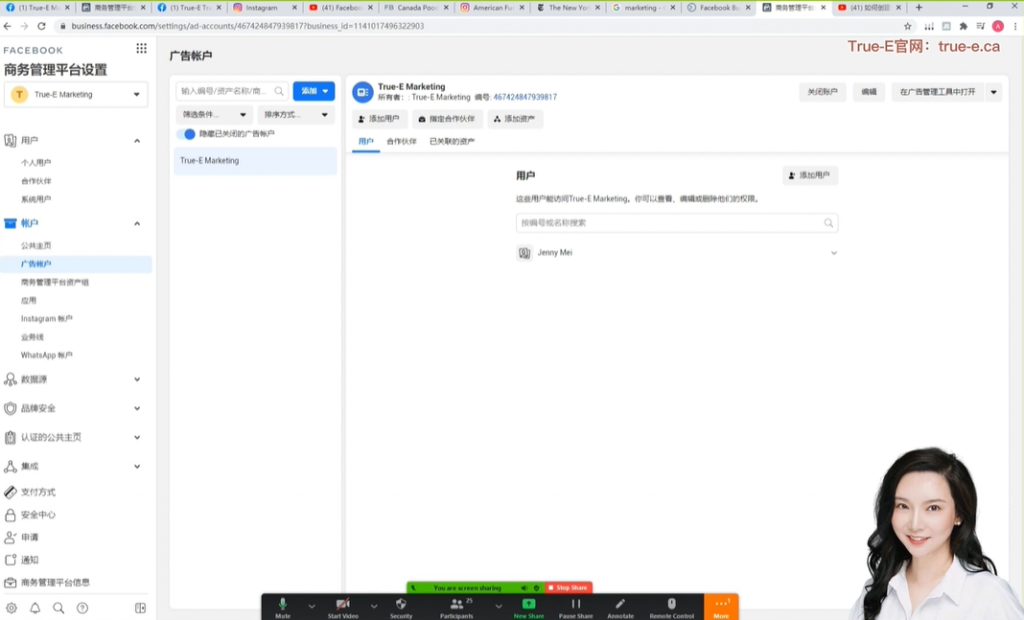The width and height of the screenshot is (1024, 620).
Task: Click the blue 添加 button
Action: (313, 91)
